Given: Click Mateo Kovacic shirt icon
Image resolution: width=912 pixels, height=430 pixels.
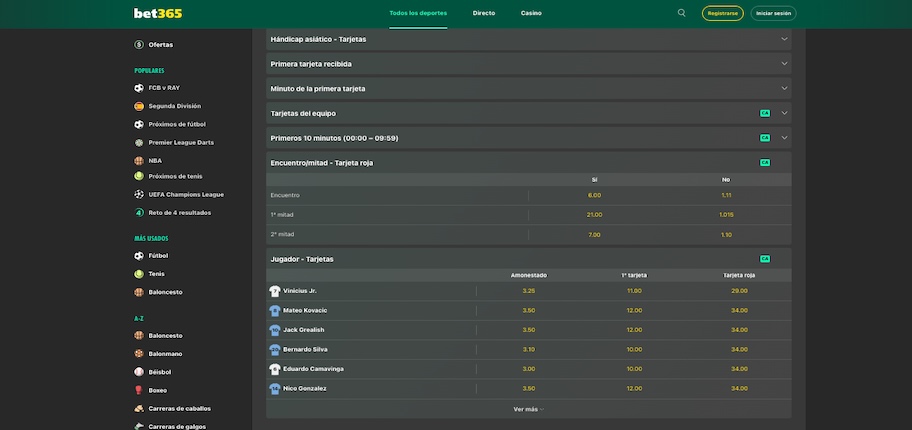Looking at the screenshot, I should click(275, 311).
